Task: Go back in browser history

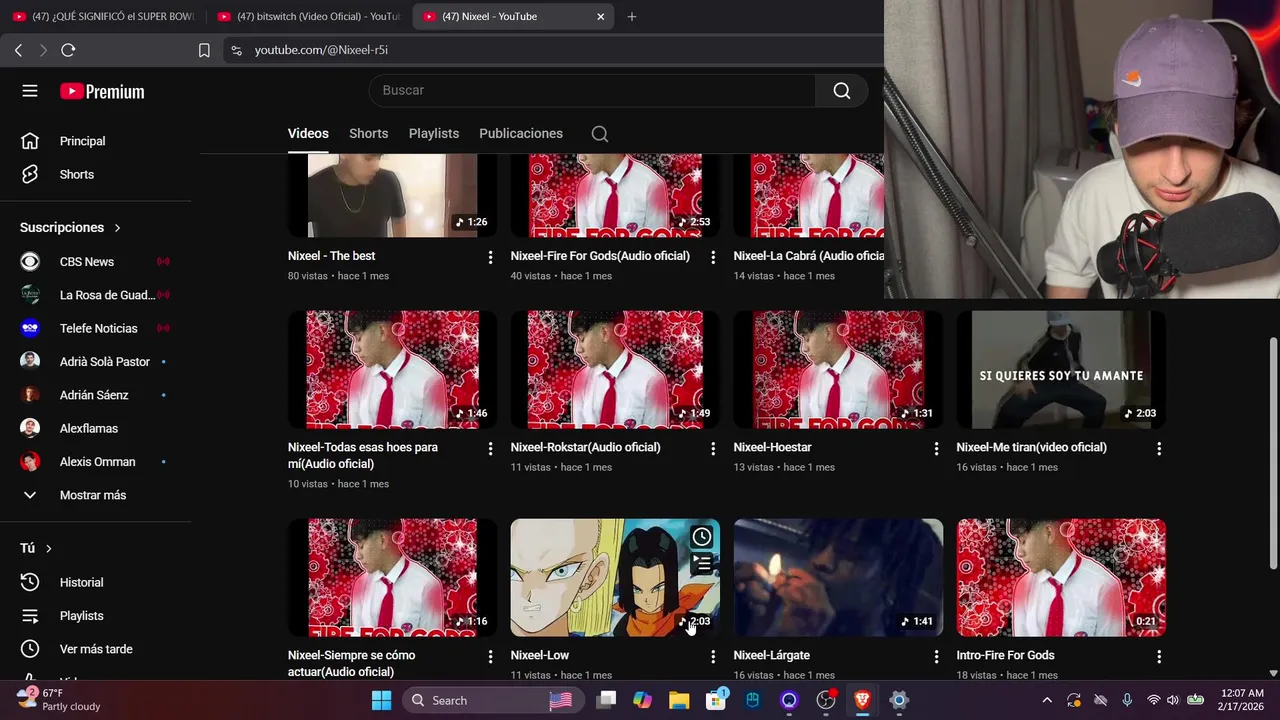Action: coord(18,50)
